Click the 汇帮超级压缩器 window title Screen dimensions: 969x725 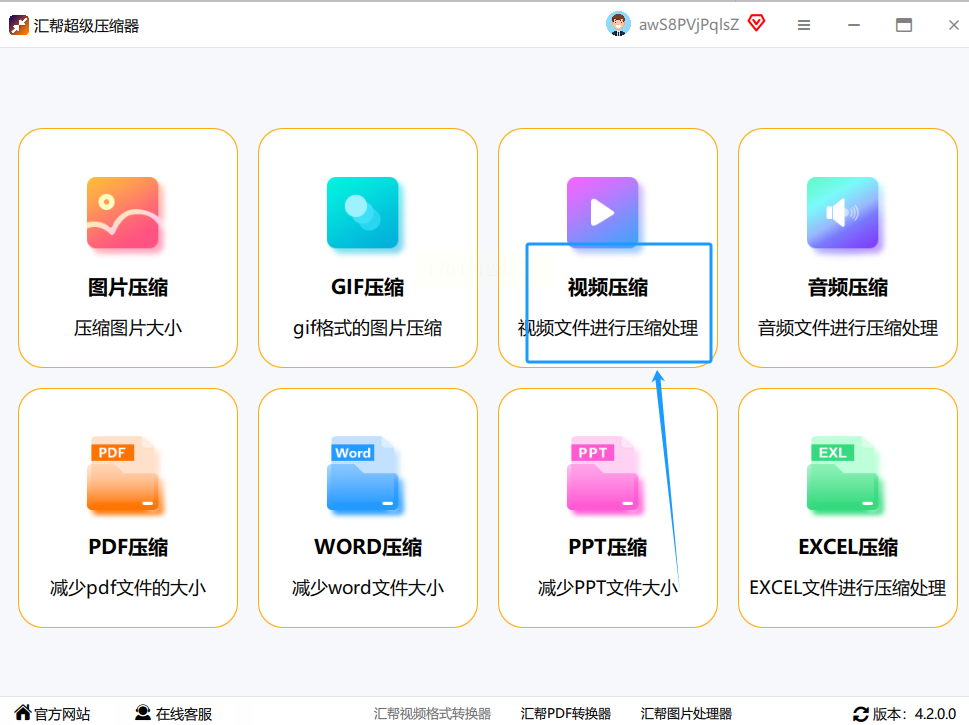pyautogui.click(x=87, y=26)
